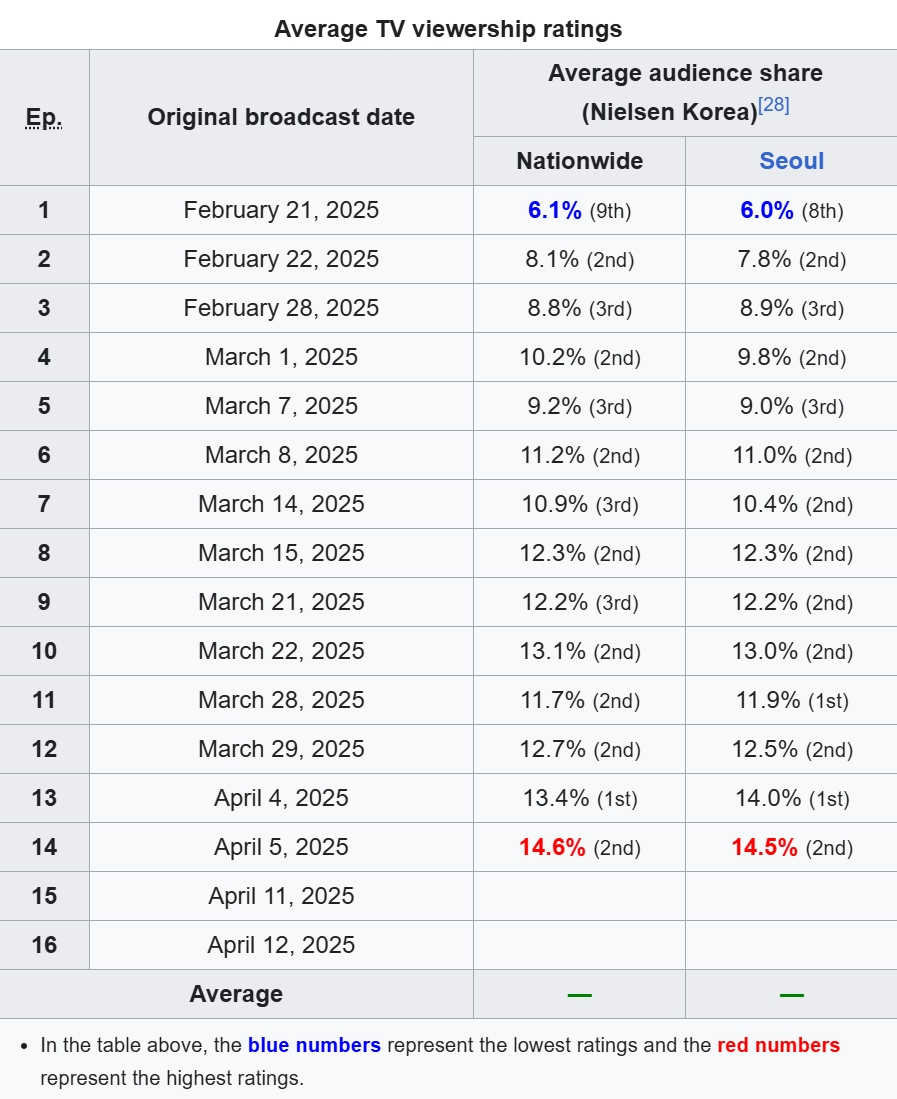Click the 11.9% (1st) Seoul cell
Screen dimensions: 897x1099
click(791, 700)
